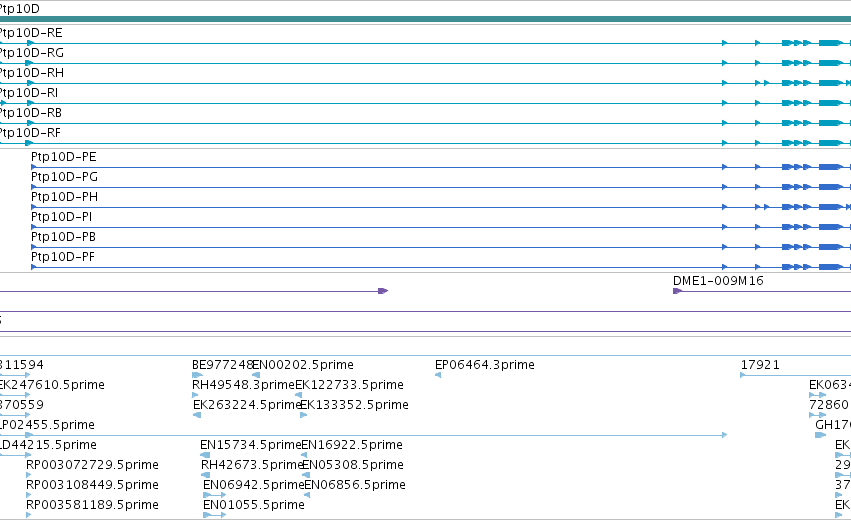
Task: Select the EN16922.5prime EST label
Action: coord(352,446)
